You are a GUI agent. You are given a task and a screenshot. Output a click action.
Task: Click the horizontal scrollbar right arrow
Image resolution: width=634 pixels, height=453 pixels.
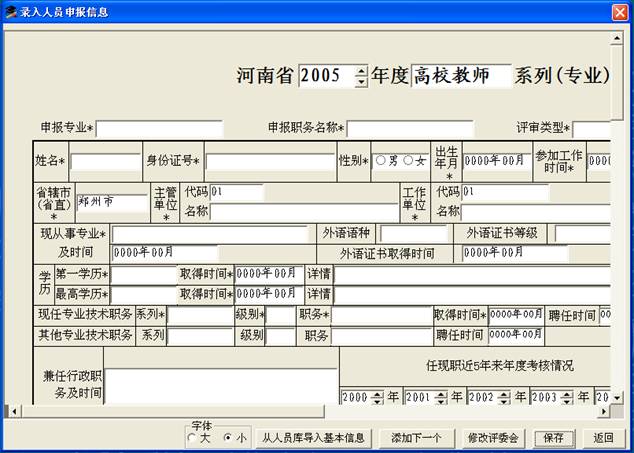pyautogui.click(x=606, y=411)
